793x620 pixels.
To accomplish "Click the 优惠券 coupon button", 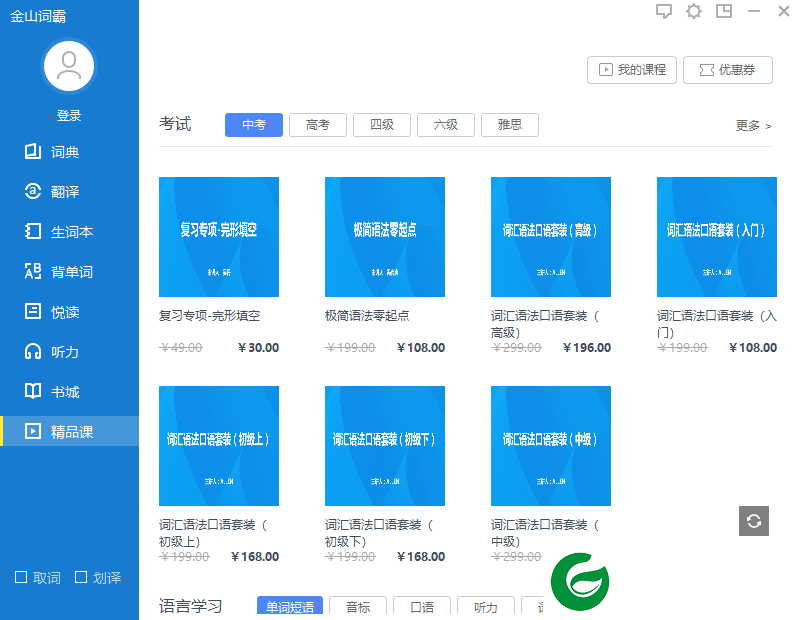I will 728,70.
